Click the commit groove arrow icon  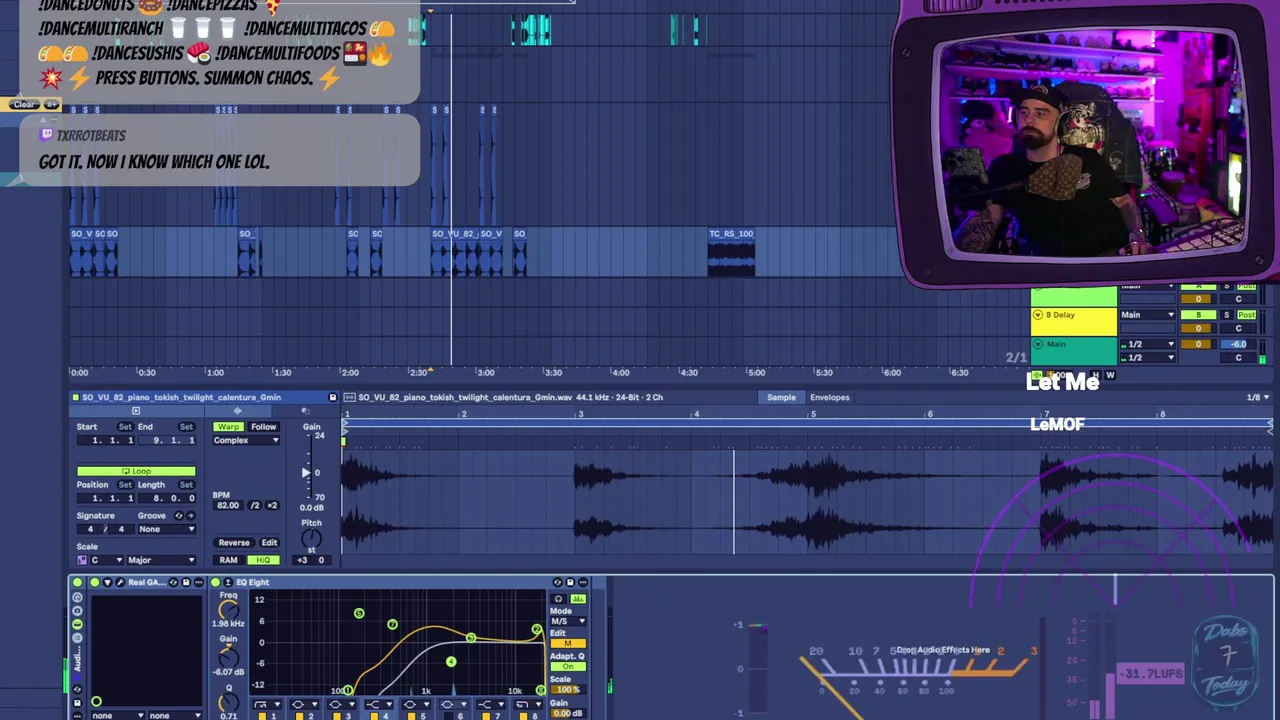click(x=190, y=516)
